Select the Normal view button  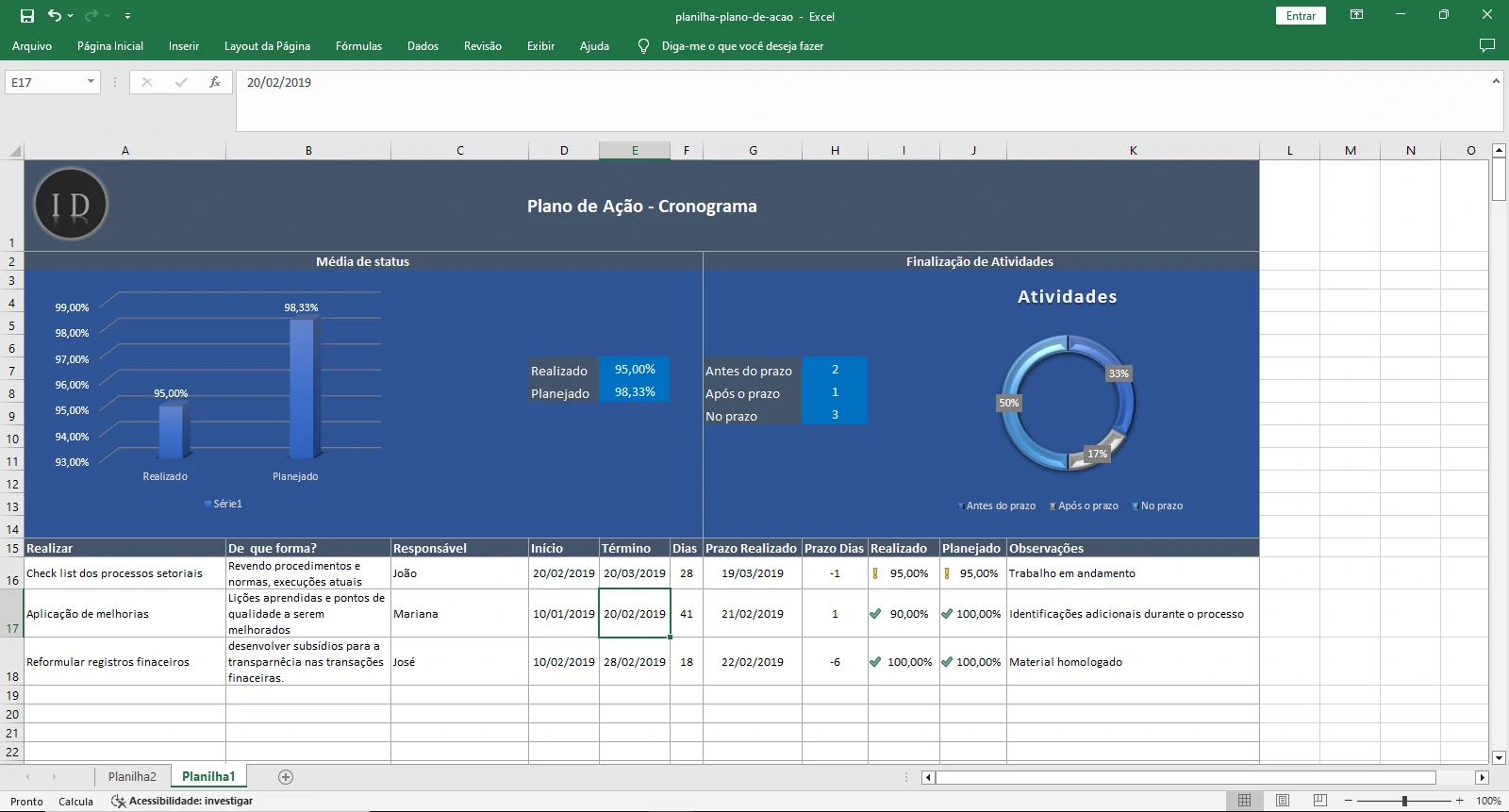point(1244,801)
